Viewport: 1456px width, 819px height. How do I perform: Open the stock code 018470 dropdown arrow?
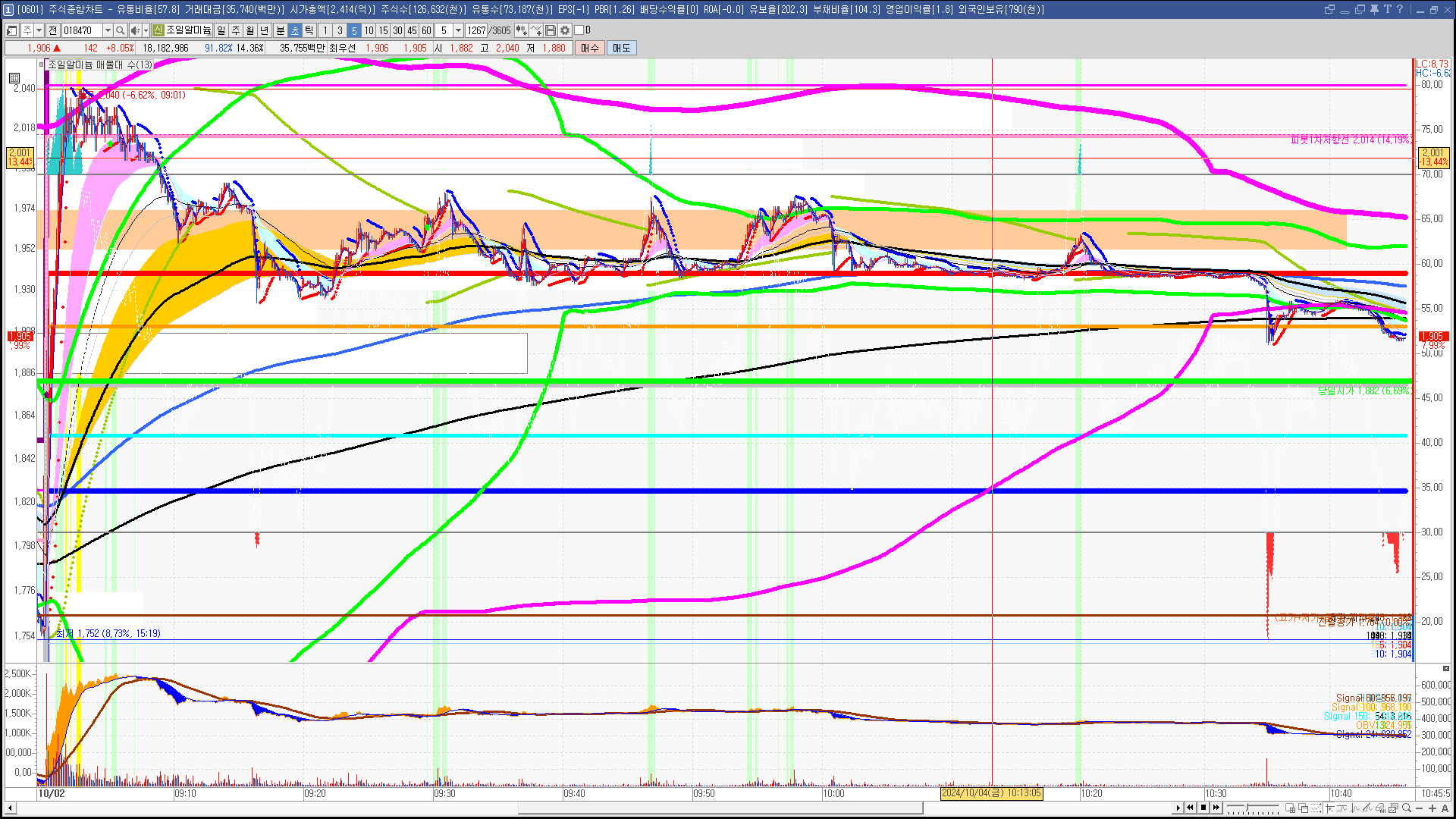(x=108, y=30)
